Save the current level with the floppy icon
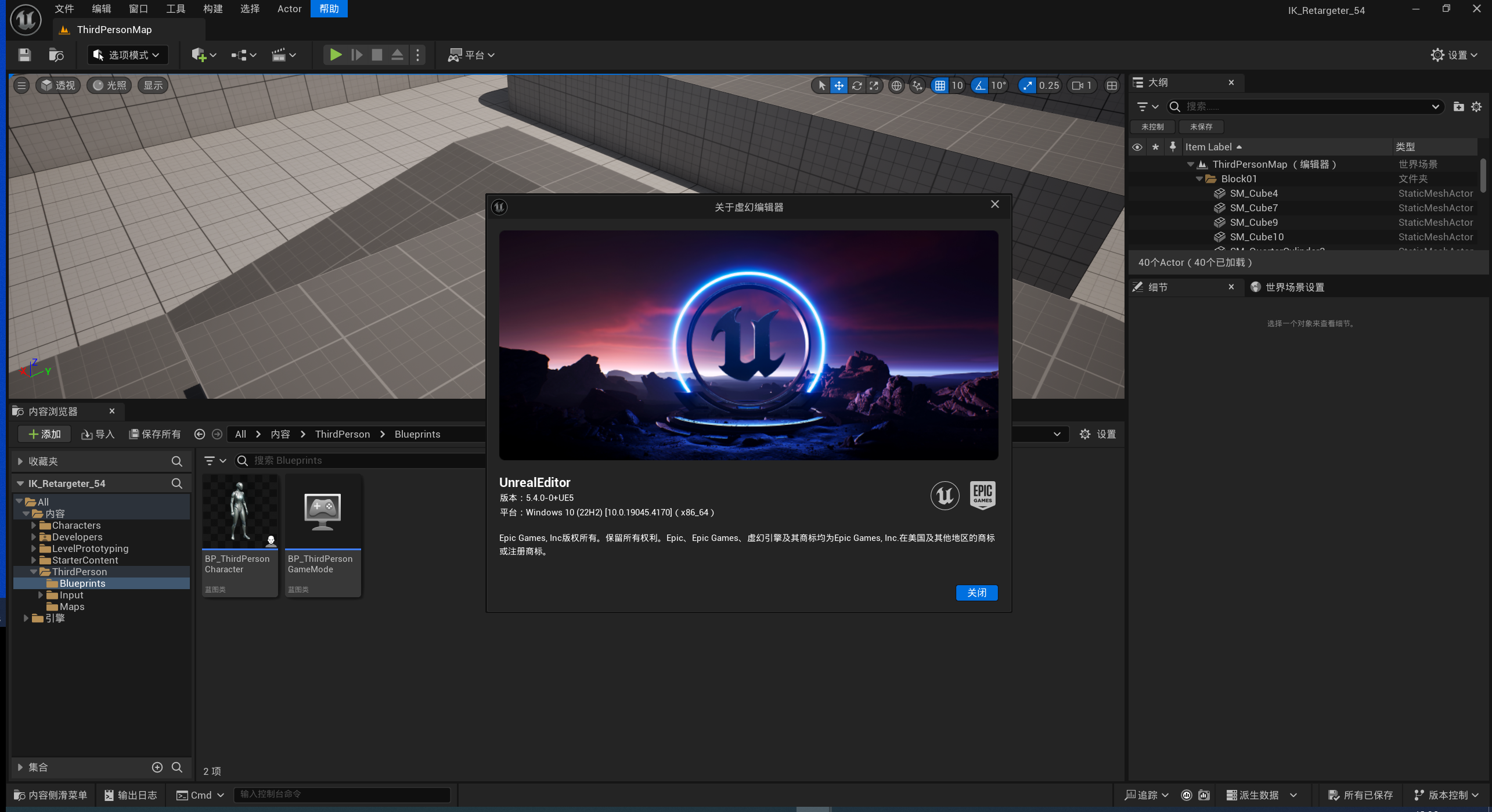The image size is (1492, 812). (x=24, y=55)
